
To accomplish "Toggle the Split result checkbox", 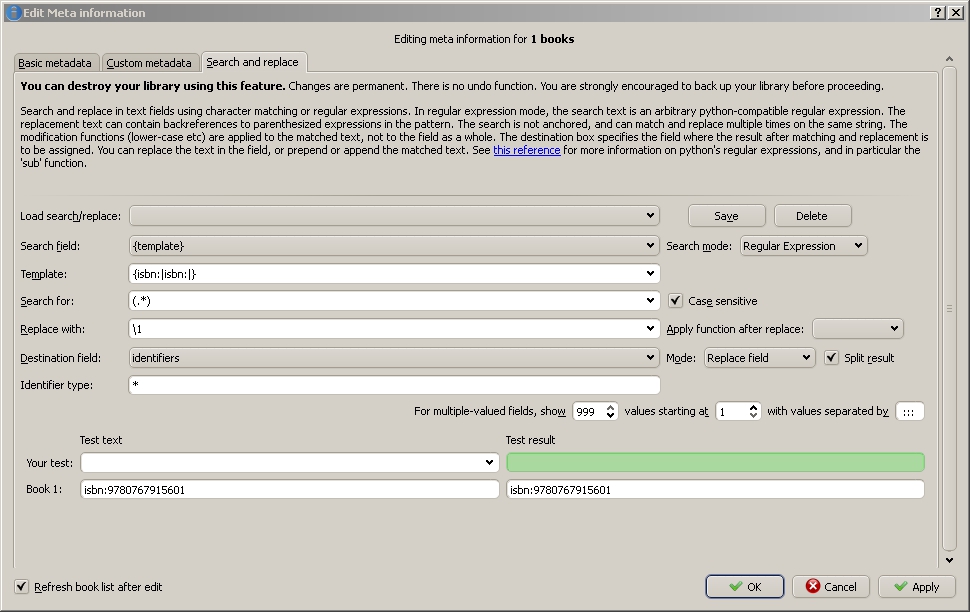I will tap(831, 358).
